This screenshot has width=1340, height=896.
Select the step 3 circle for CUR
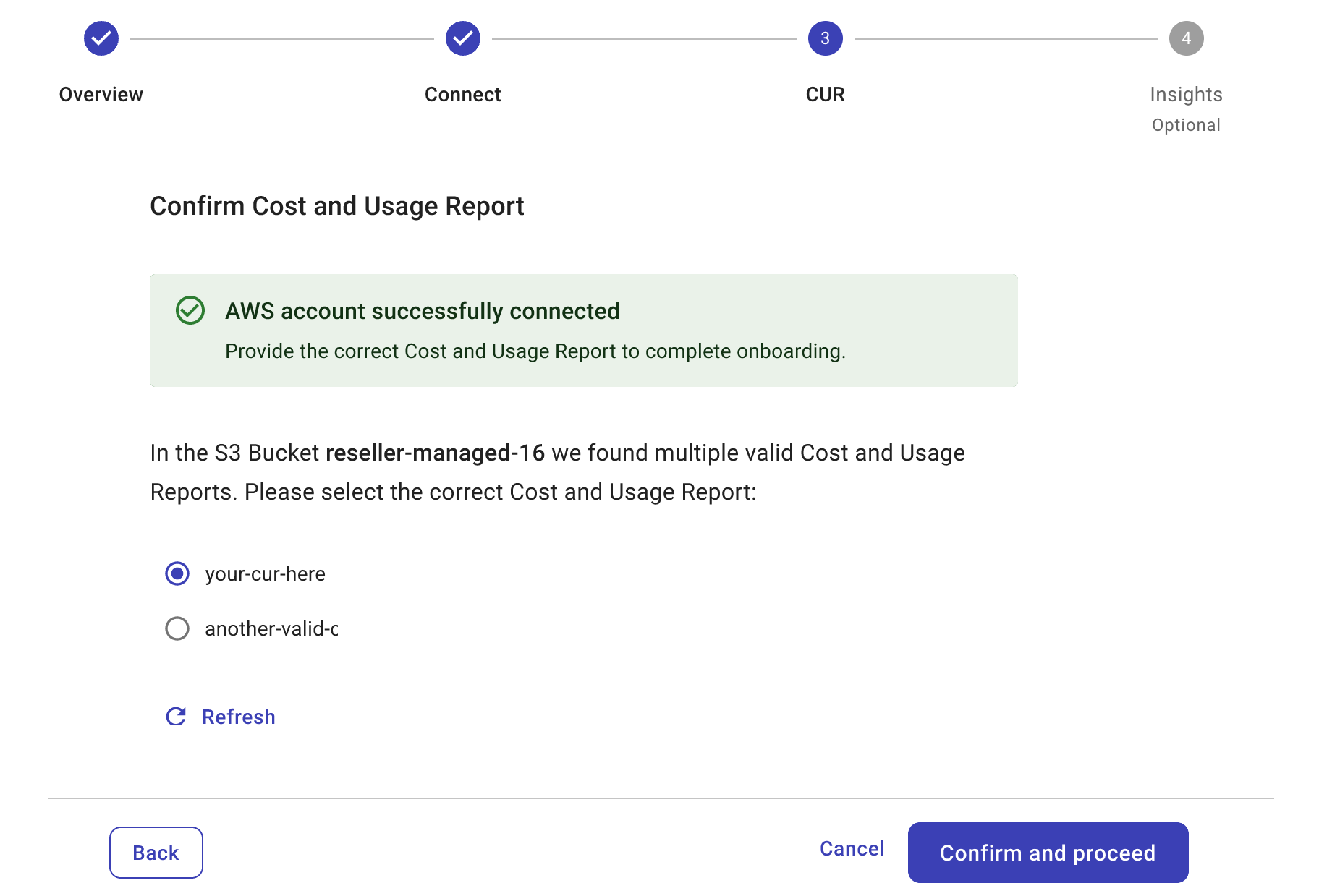coord(825,38)
